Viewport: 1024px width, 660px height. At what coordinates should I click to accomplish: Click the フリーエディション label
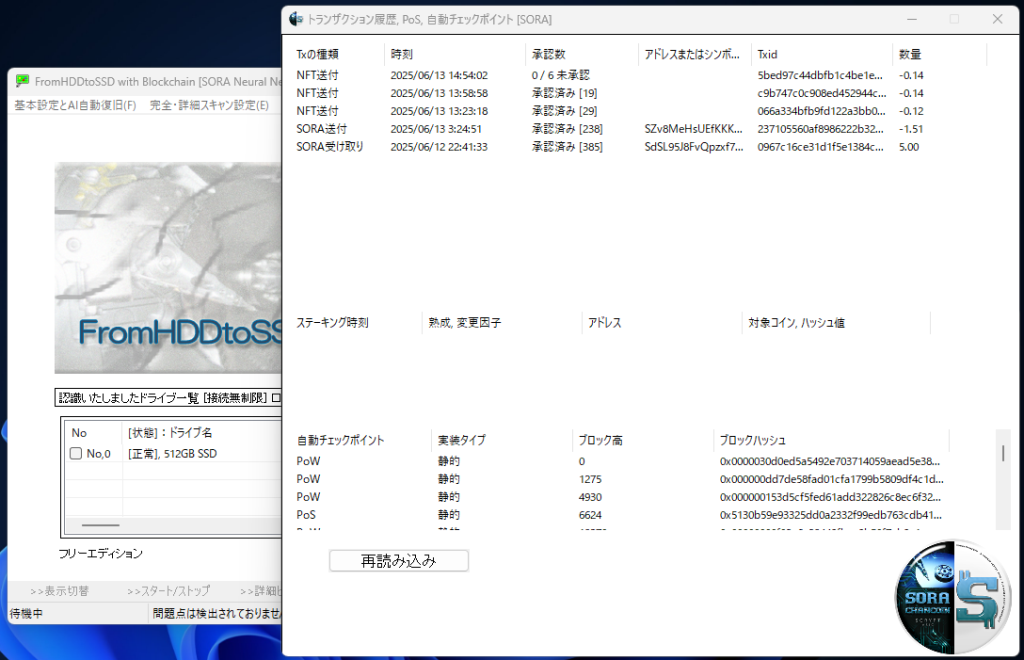coord(101,554)
